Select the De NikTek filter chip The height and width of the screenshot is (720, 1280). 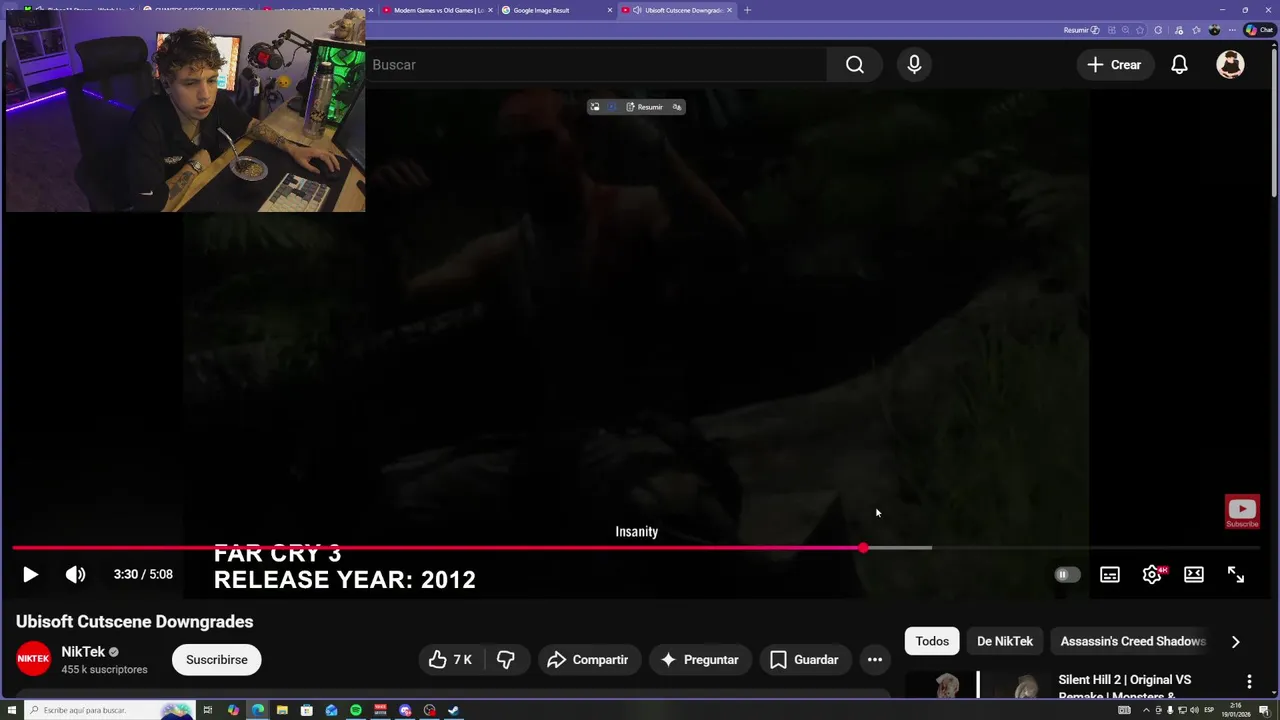tap(1005, 642)
